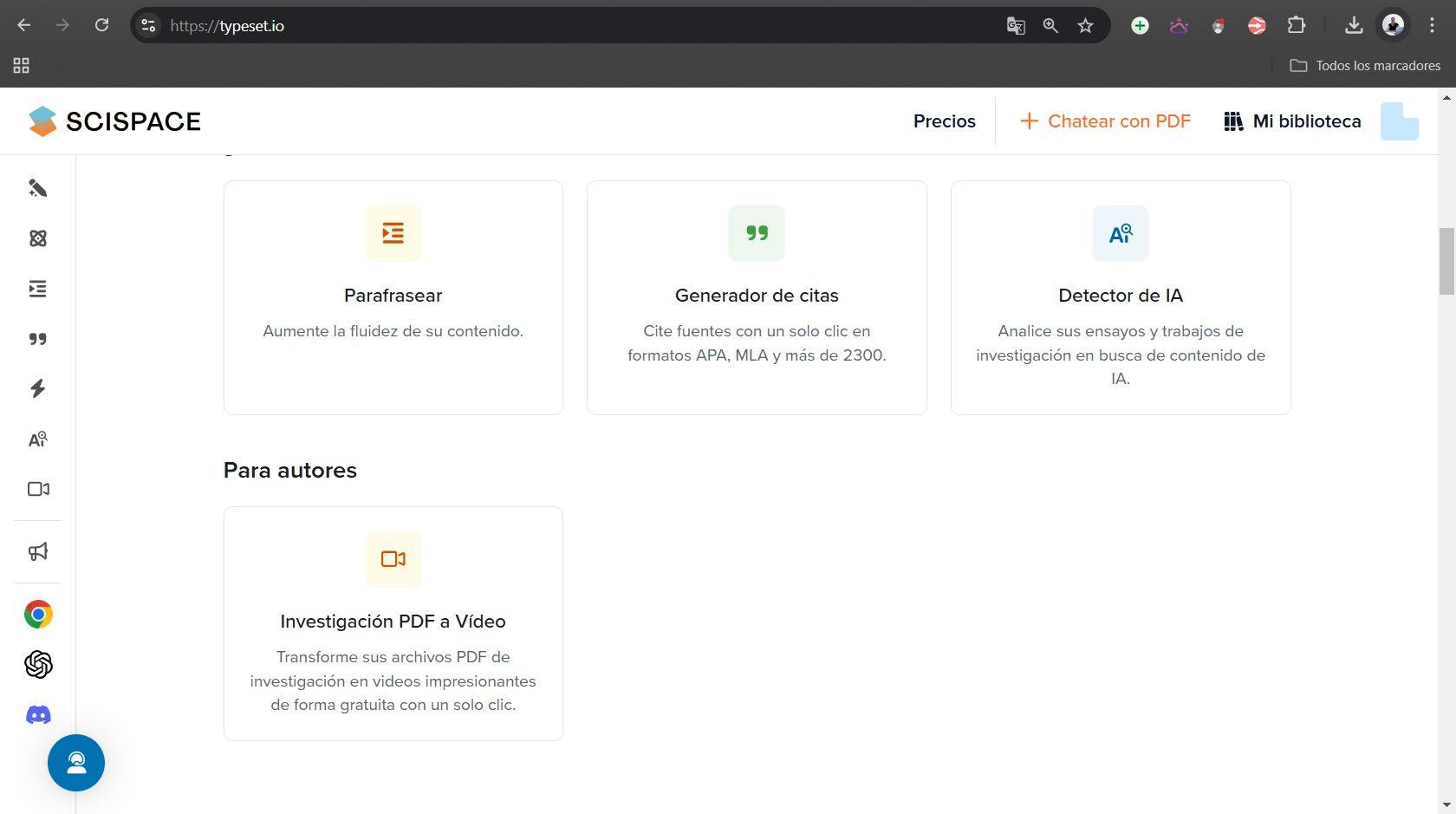1456x814 pixels.
Task: Open the AI writer pen sidebar icon
Action: click(37, 188)
